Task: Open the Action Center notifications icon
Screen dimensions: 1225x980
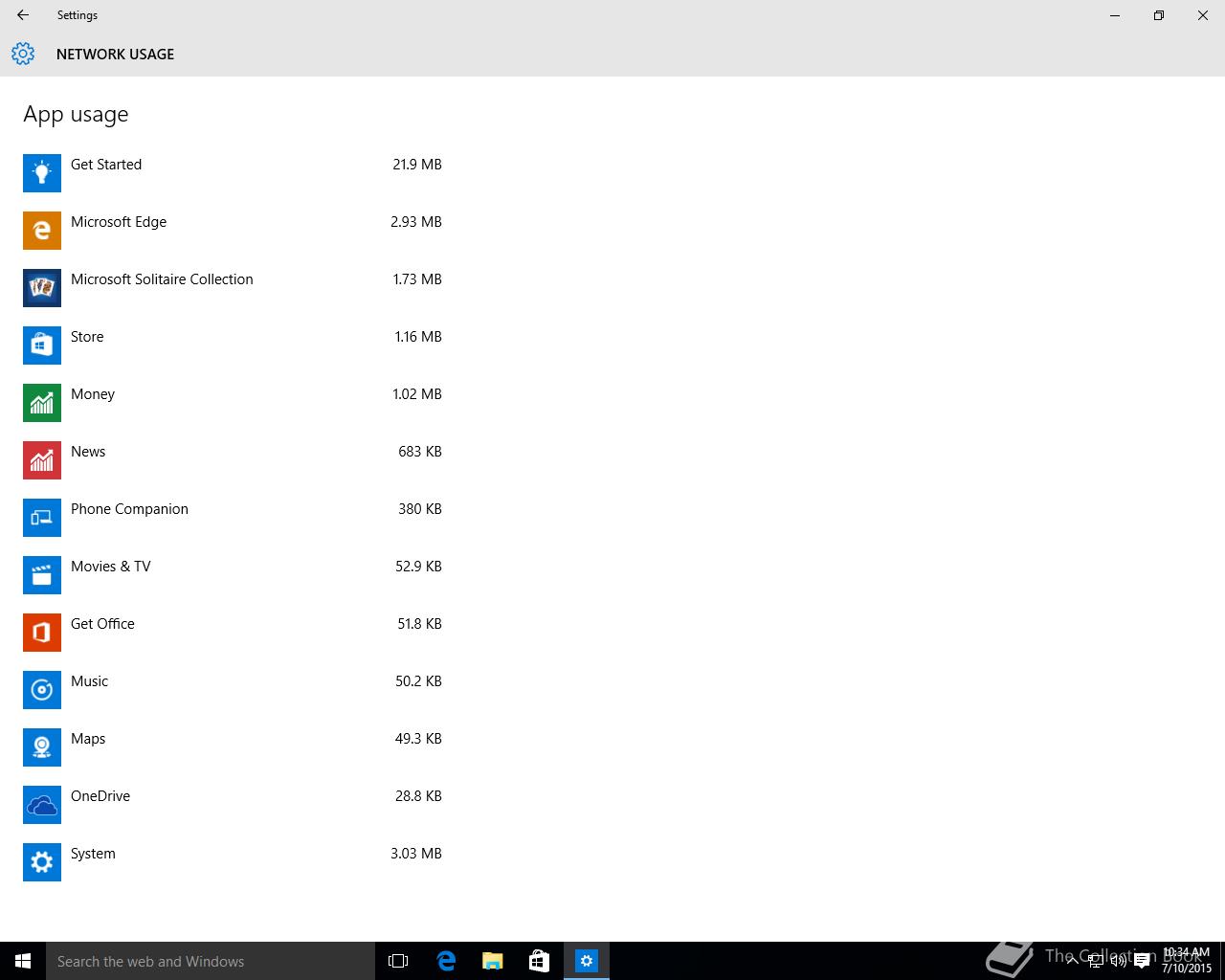Action: coord(1142,961)
